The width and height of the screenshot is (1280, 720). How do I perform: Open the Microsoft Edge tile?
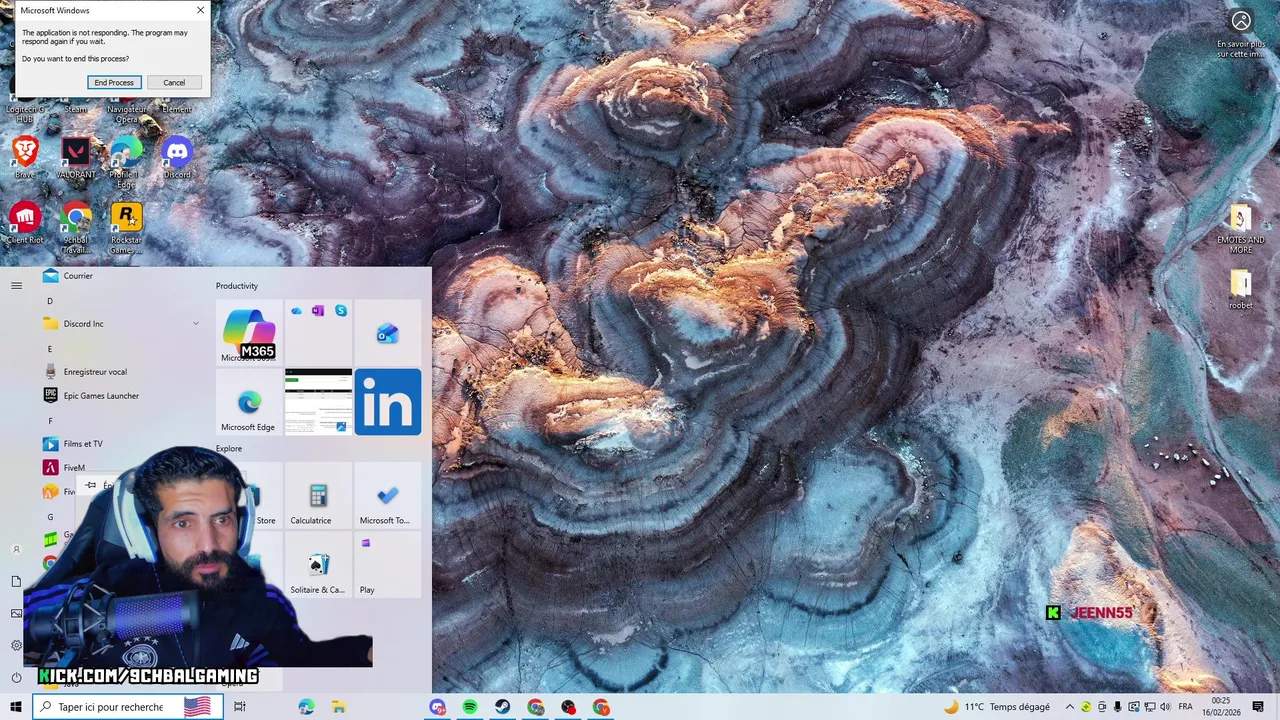pos(248,402)
